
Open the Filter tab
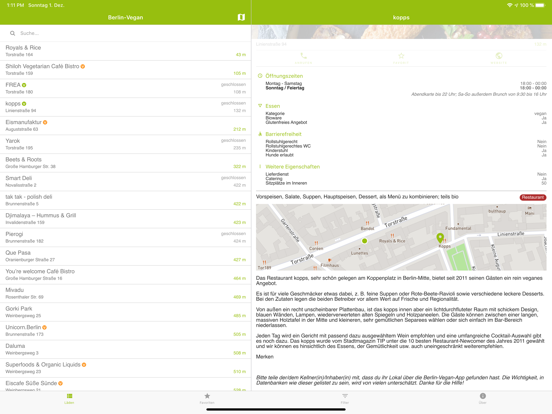(345, 399)
